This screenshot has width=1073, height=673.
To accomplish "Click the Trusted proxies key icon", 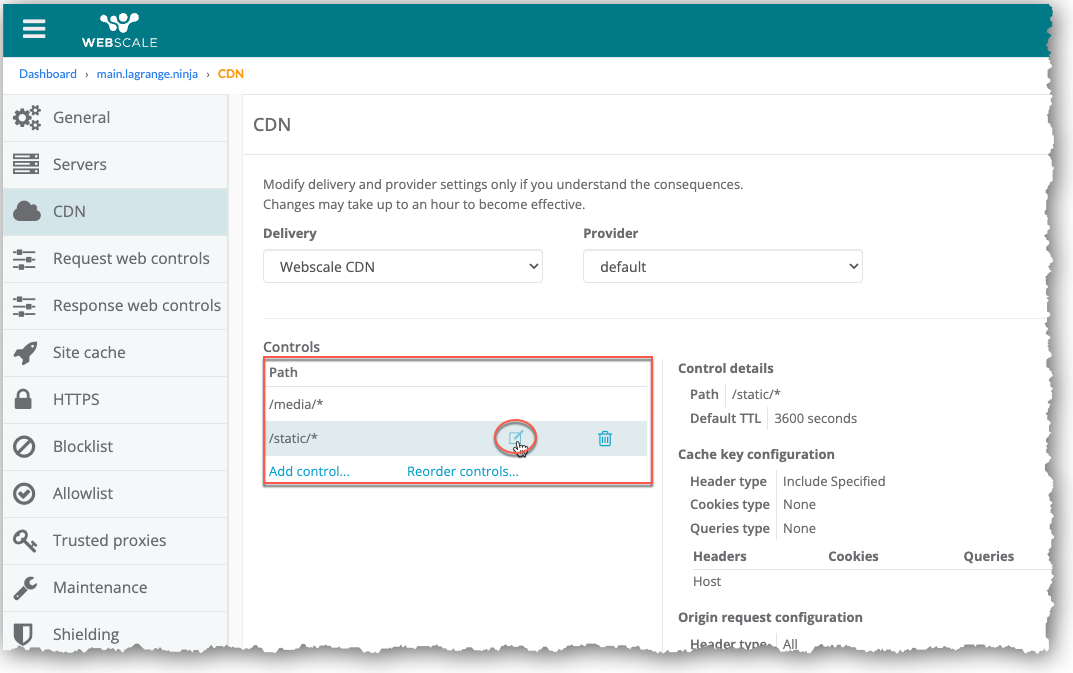I will 25,540.
